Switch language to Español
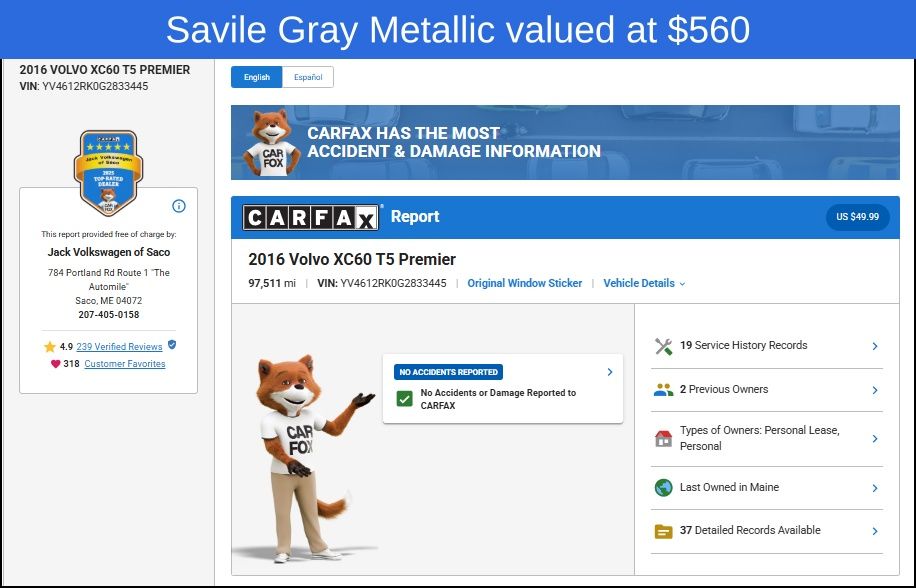 point(308,77)
